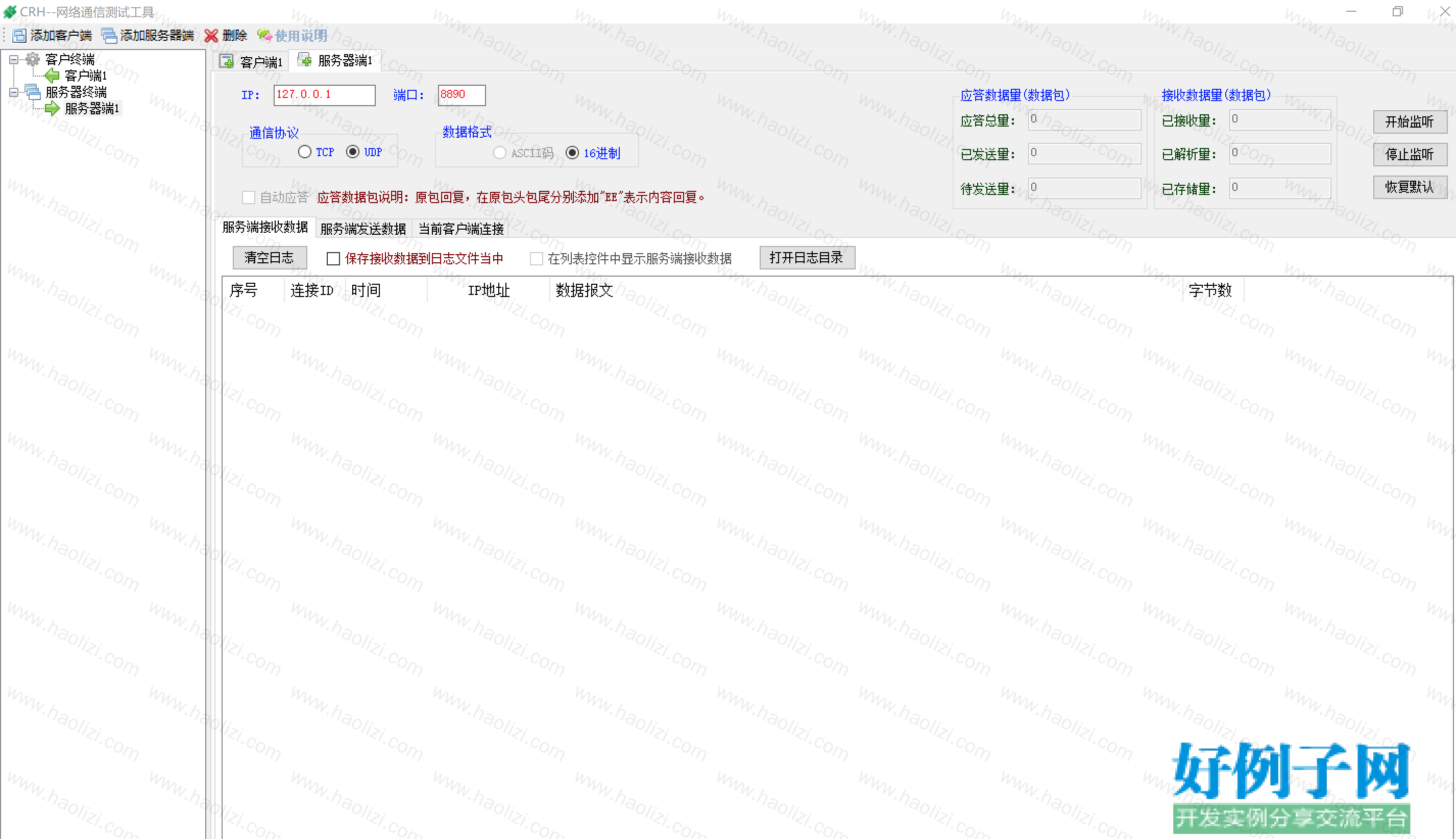
Task: Open the 当前客户端连接 tab
Action: pyautogui.click(x=460, y=229)
